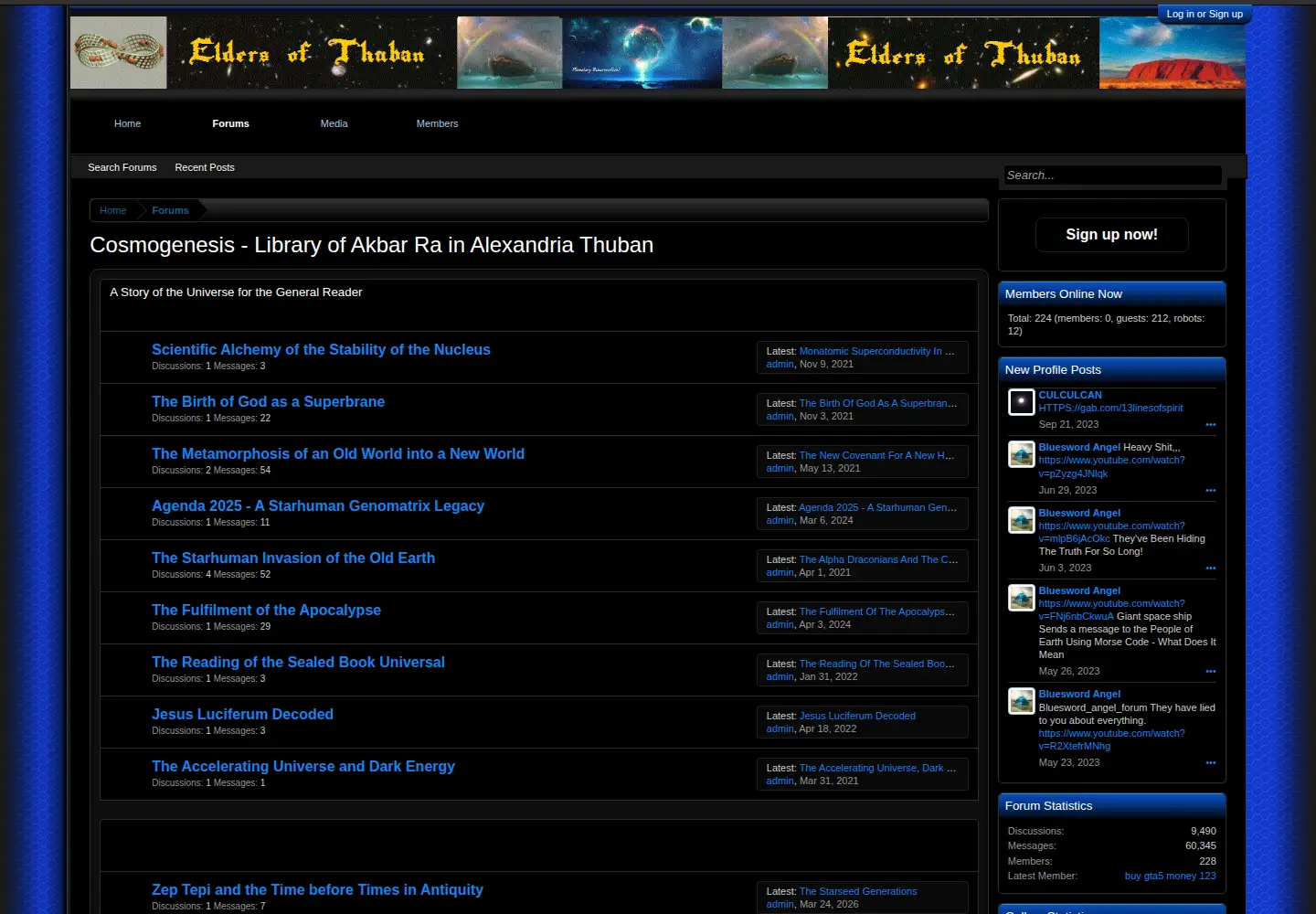Open The Accelerating Universe and Dark Energy forum

click(x=303, y=766)
